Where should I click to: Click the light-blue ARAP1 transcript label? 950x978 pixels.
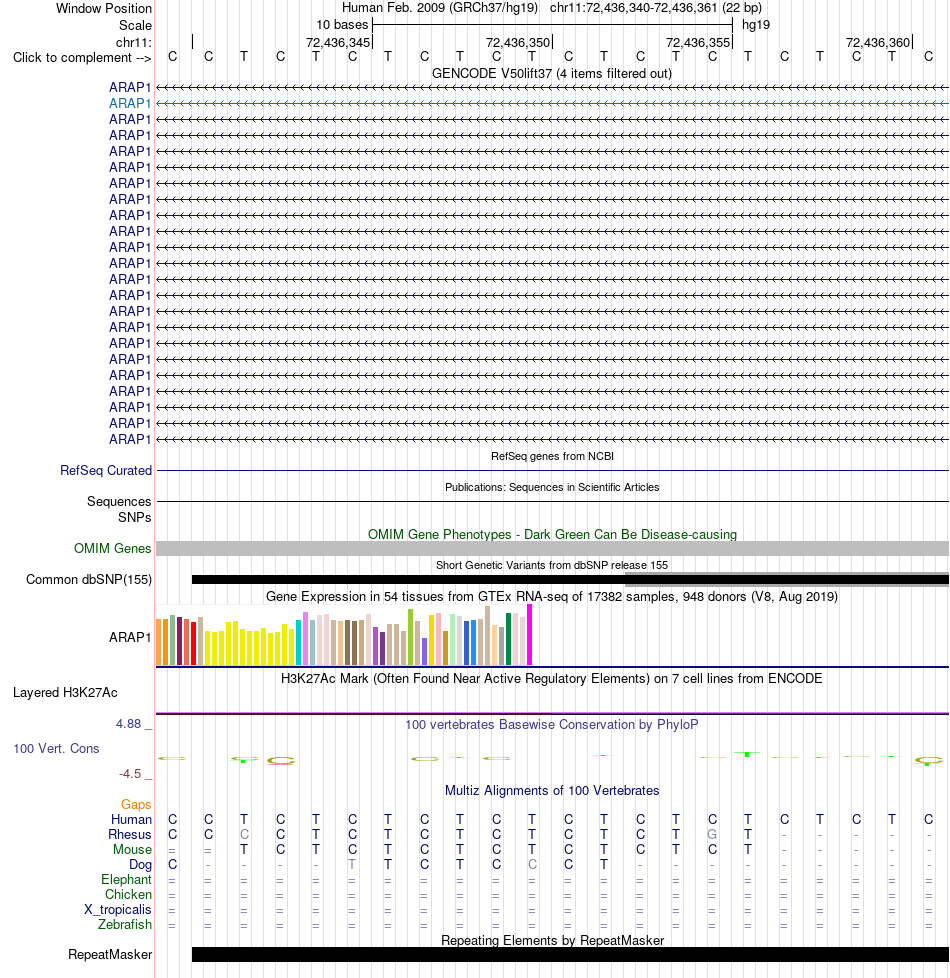pyautogui.click(x=130, y=103)
